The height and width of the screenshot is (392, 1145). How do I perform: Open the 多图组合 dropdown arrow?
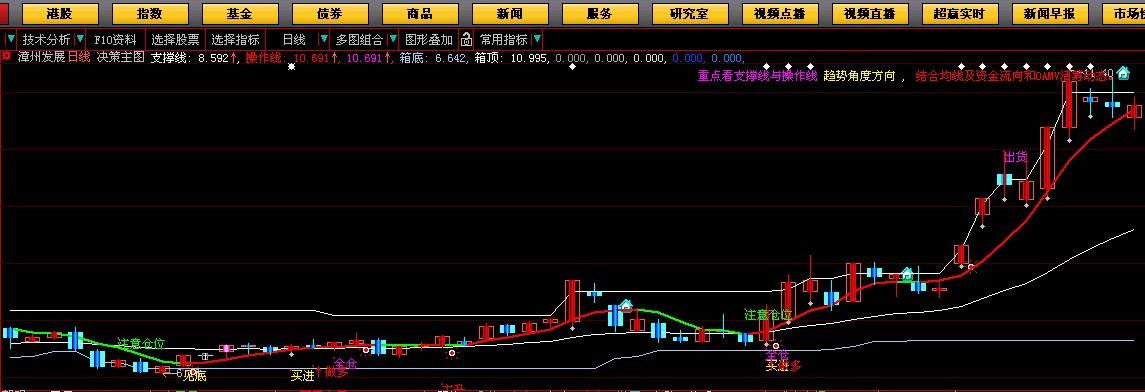[x=393, y=39]
